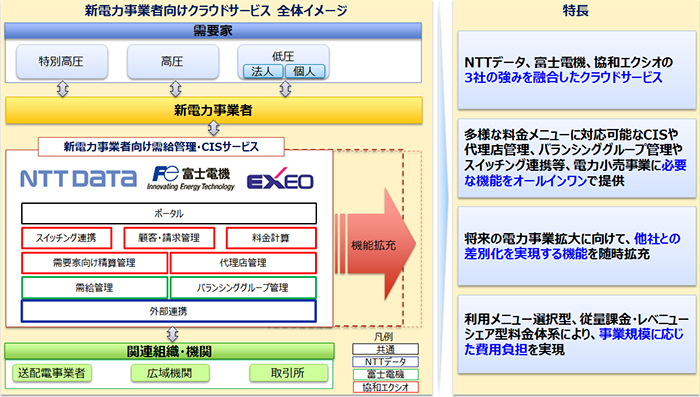Click double arrow below 低圧 box
The height and width of the screenshot is (397, 700).
point(285,89)
